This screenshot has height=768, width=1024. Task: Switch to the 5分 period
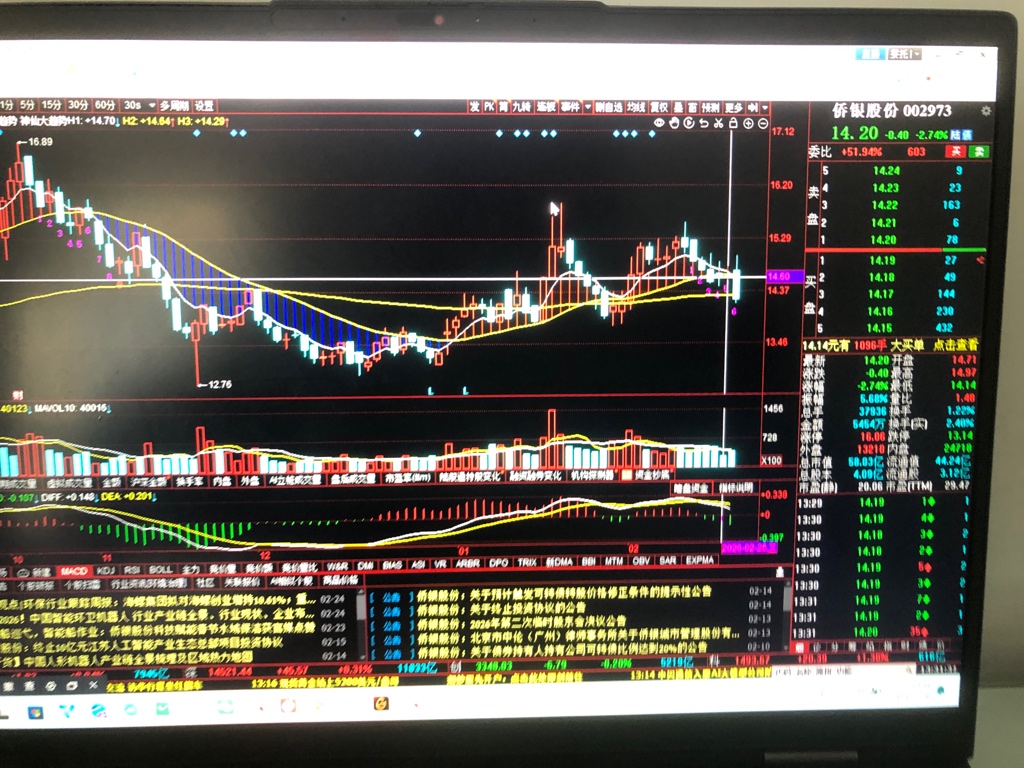[27, 105]
